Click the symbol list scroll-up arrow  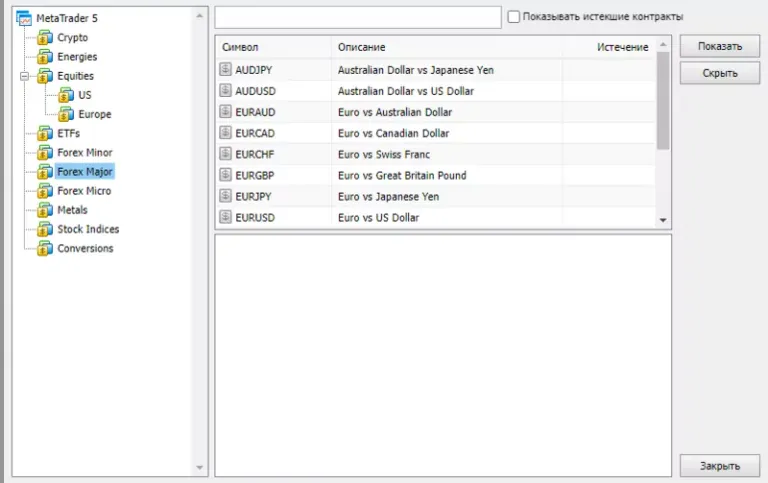[x=663, y=45]
